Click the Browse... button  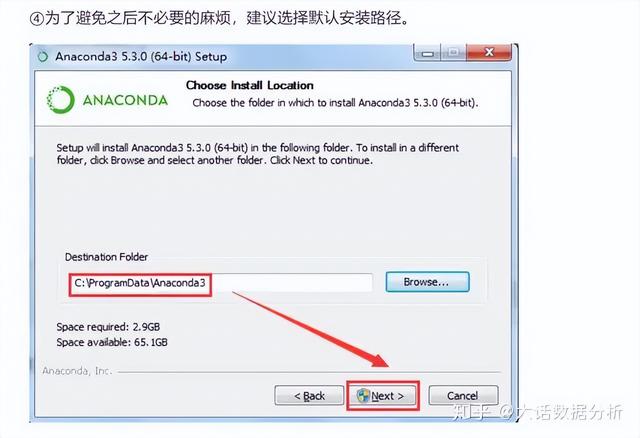coord(427,282)
